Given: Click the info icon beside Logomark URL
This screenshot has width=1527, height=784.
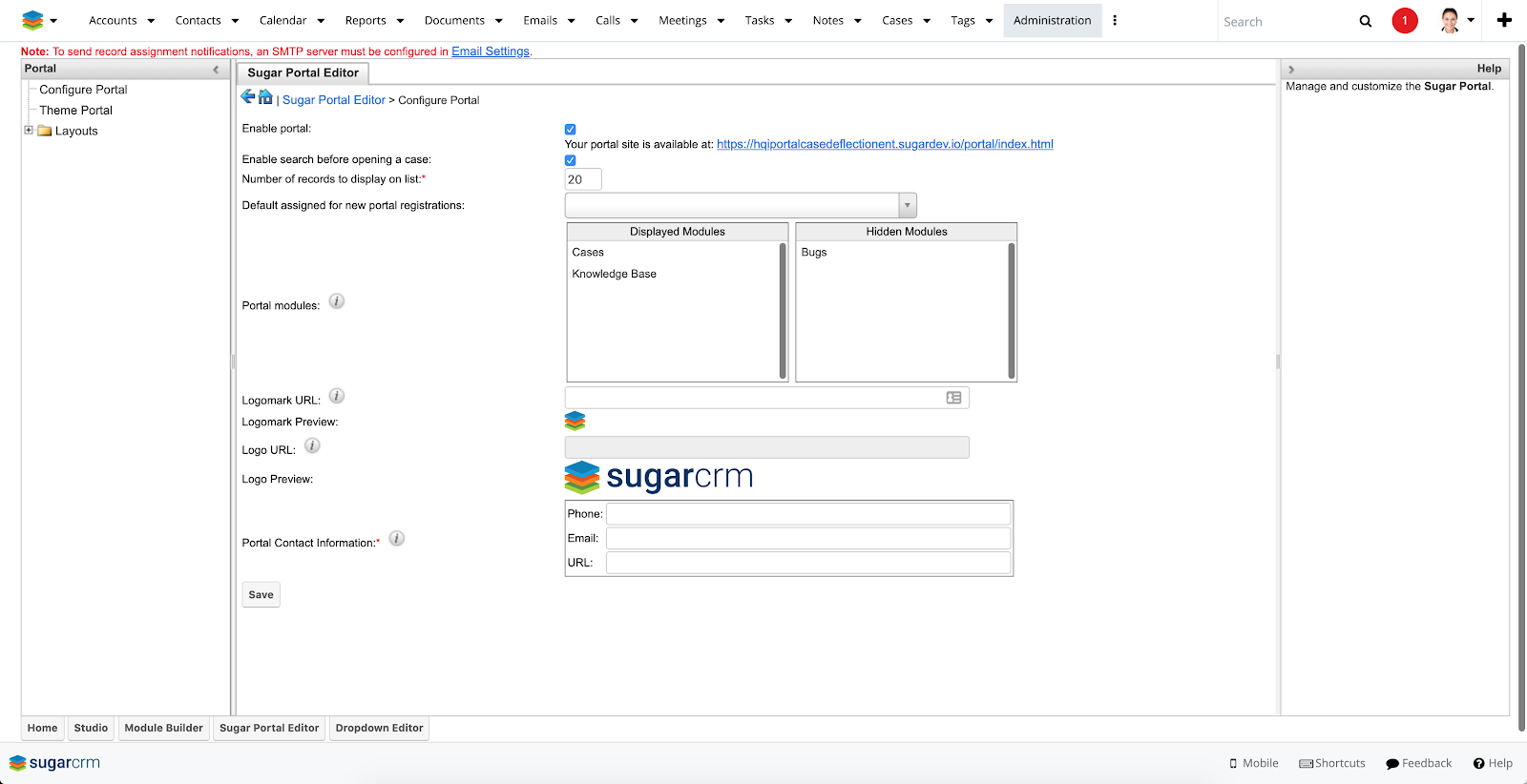Looking at the screenshot, I should click(x=337, y=396).
